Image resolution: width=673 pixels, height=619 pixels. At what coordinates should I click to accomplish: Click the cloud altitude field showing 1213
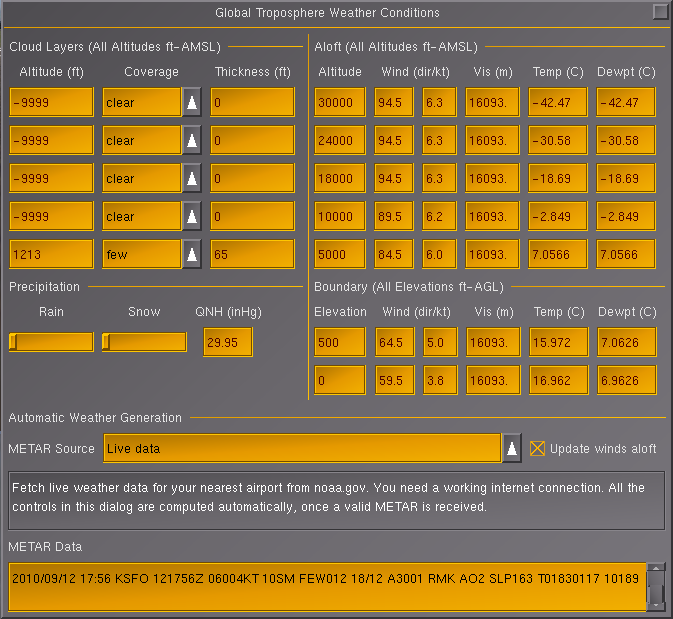[x=52, y=254]
